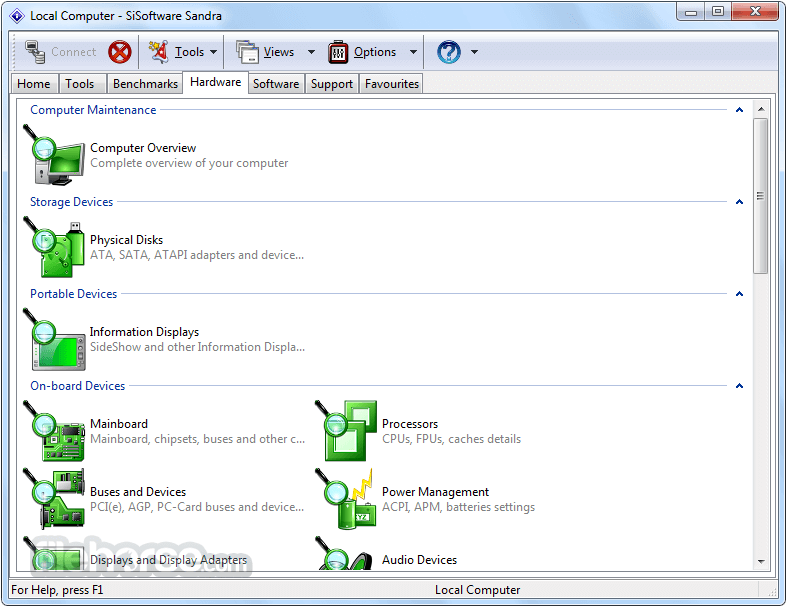Open the Power Management battery icon

(346, 499)
